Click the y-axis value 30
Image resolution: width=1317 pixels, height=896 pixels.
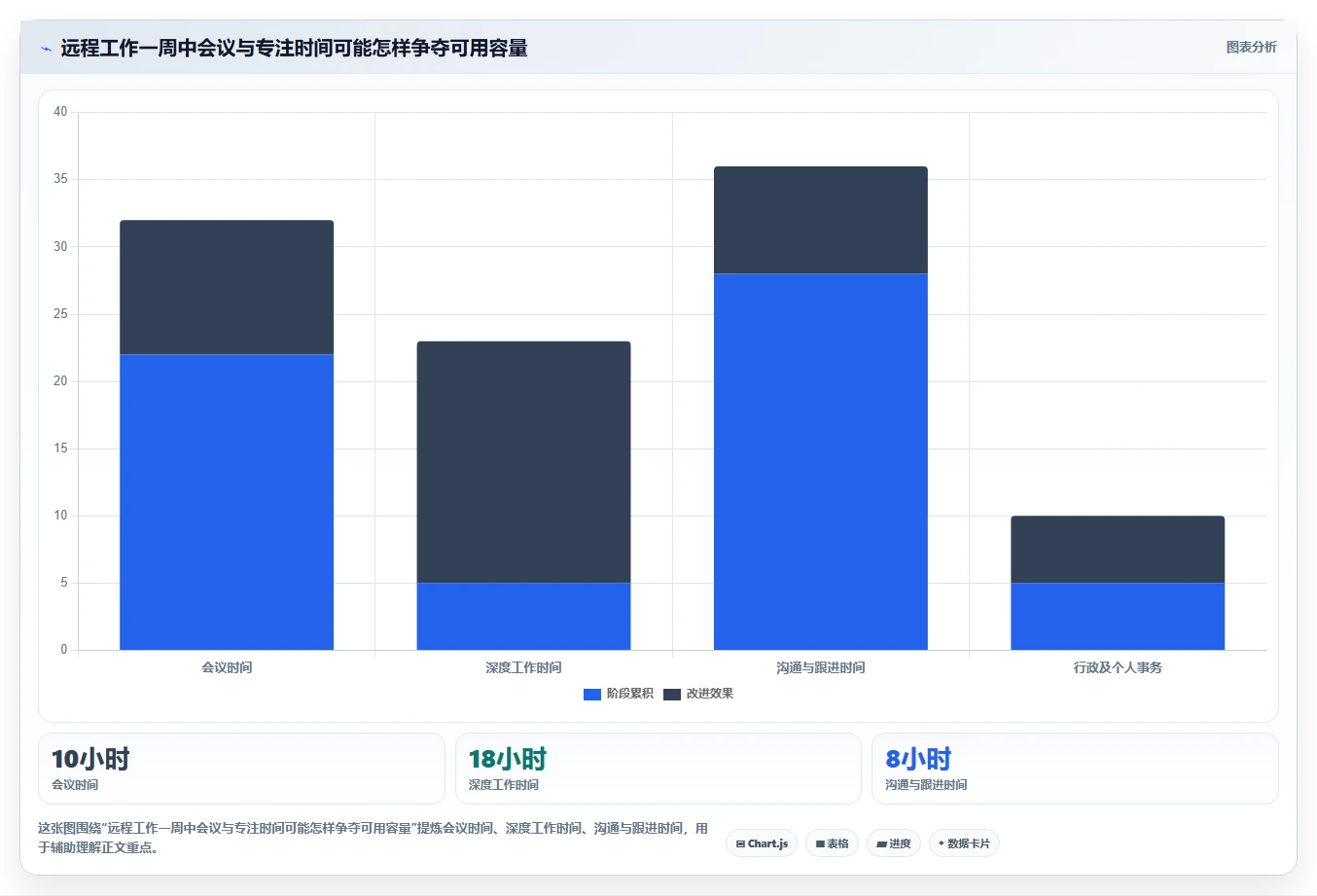click(60, 246)
